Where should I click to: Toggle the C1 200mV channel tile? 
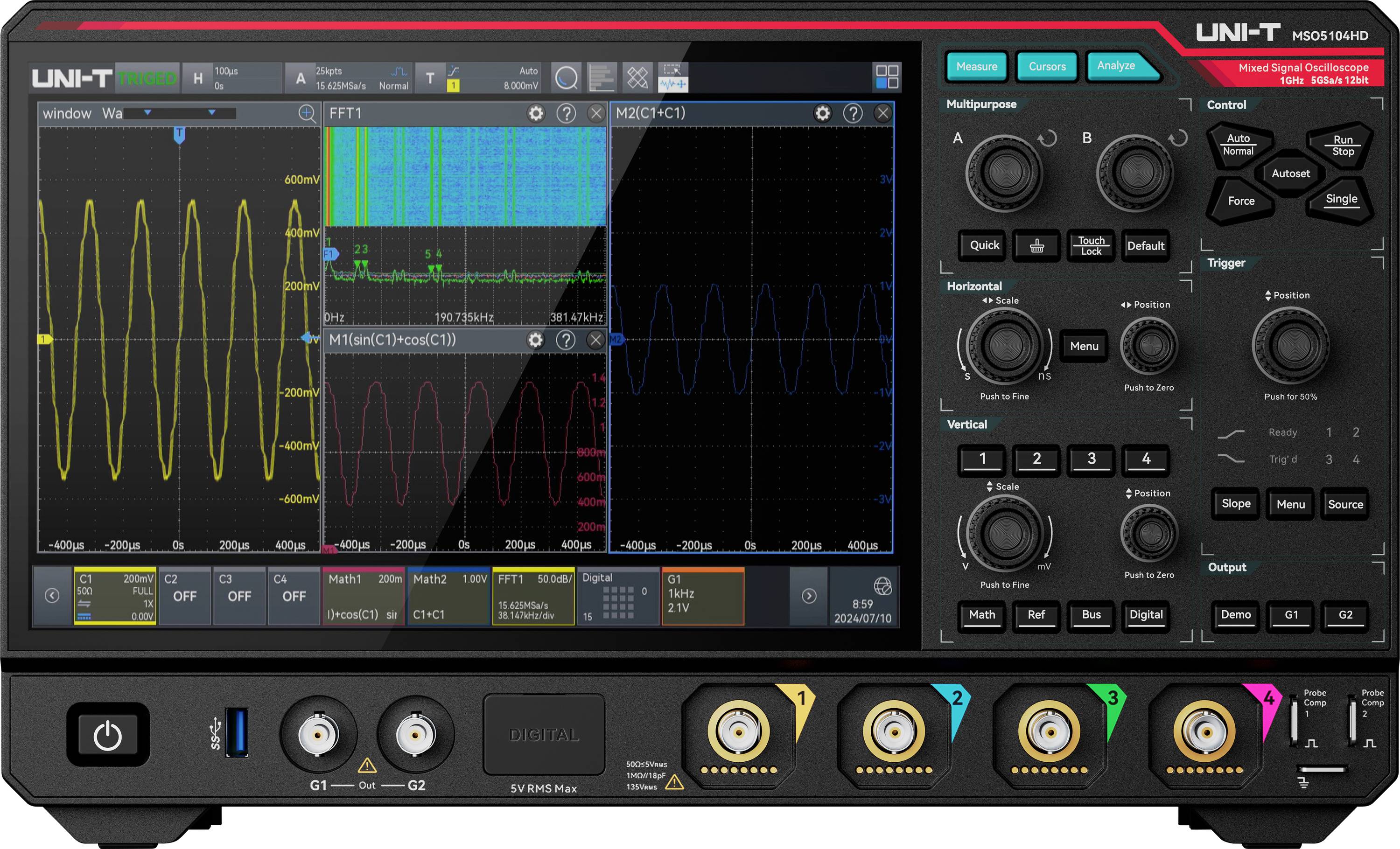[x=115, y=596]
